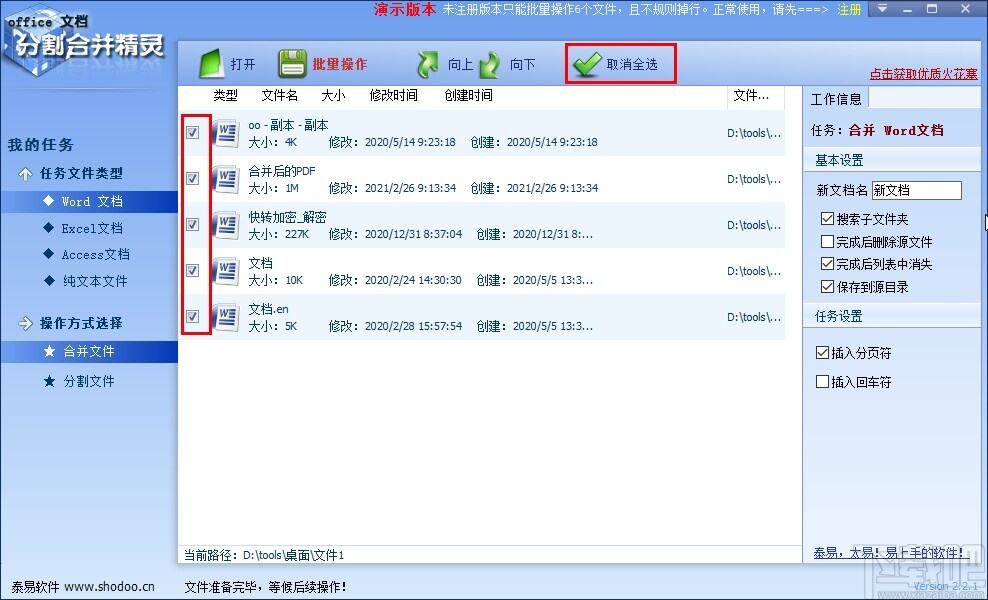Enable 完成后删除源文件 checkbox
Image resolution: width=988 pixels, height=600 pixels.
[827, 241]
